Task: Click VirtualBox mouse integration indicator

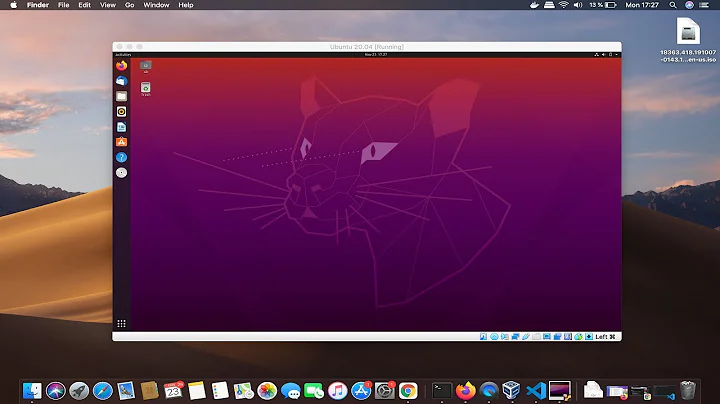Action: (x=579, y=337)
